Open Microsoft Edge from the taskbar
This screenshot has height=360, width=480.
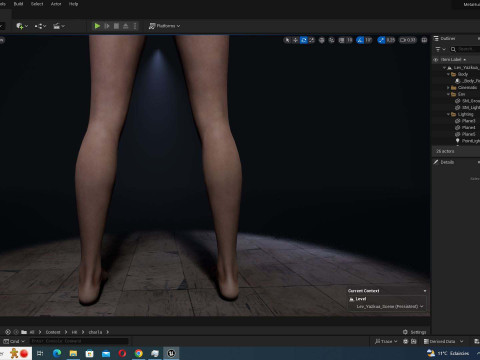click(57, 353)
